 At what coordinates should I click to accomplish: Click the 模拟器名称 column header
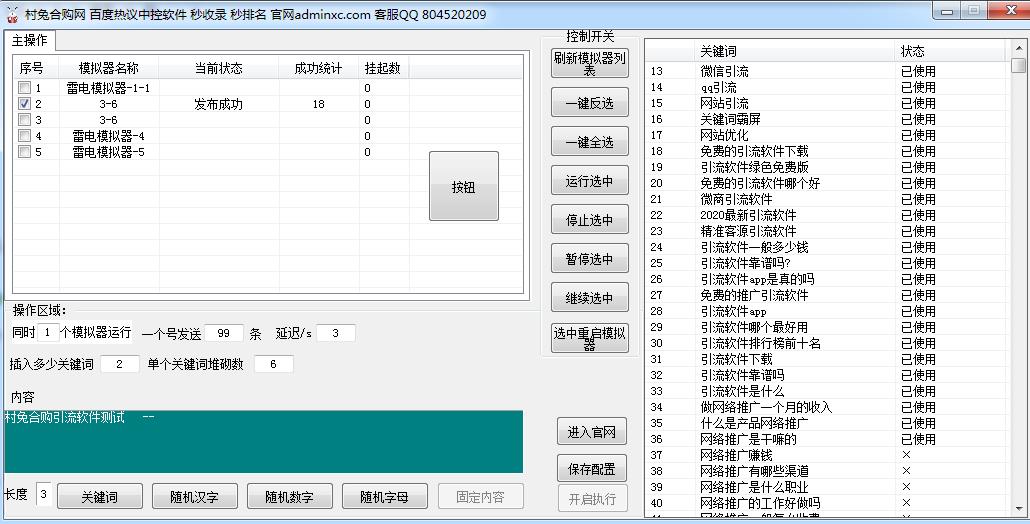coord(109,68)
